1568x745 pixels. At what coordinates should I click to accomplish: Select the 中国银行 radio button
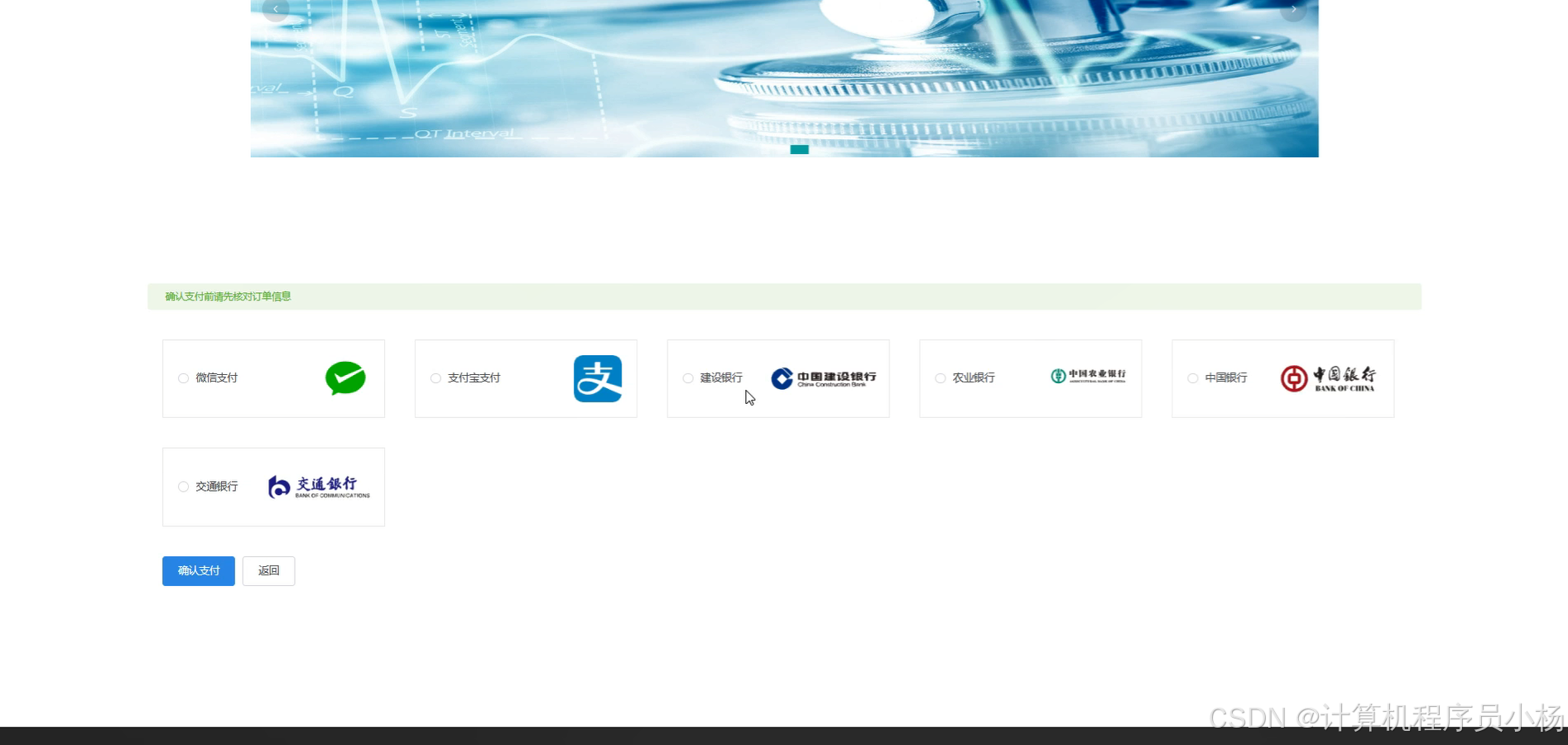coord(1193,378)
